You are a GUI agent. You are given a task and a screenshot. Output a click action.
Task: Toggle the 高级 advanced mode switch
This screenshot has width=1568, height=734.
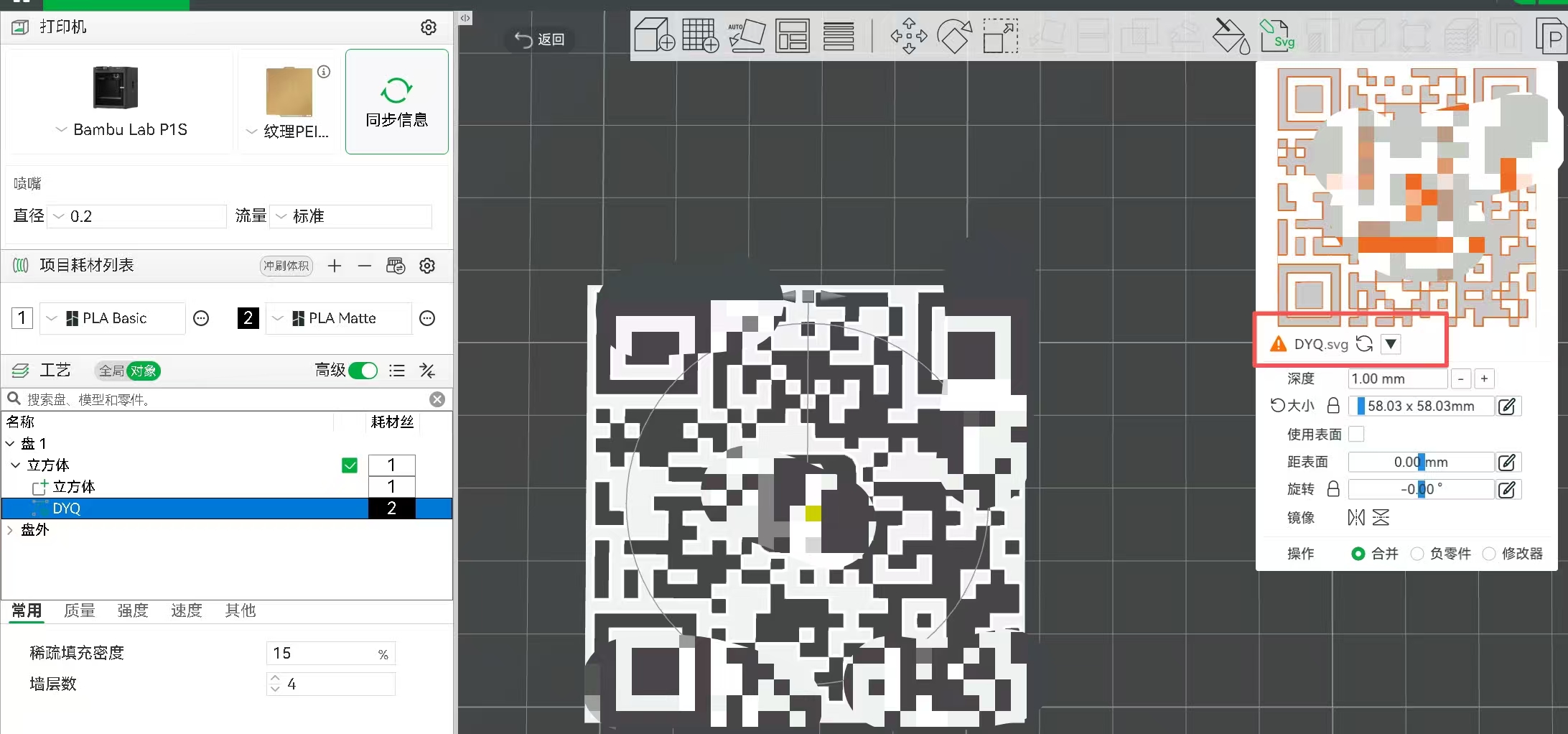tap(363, 371)
